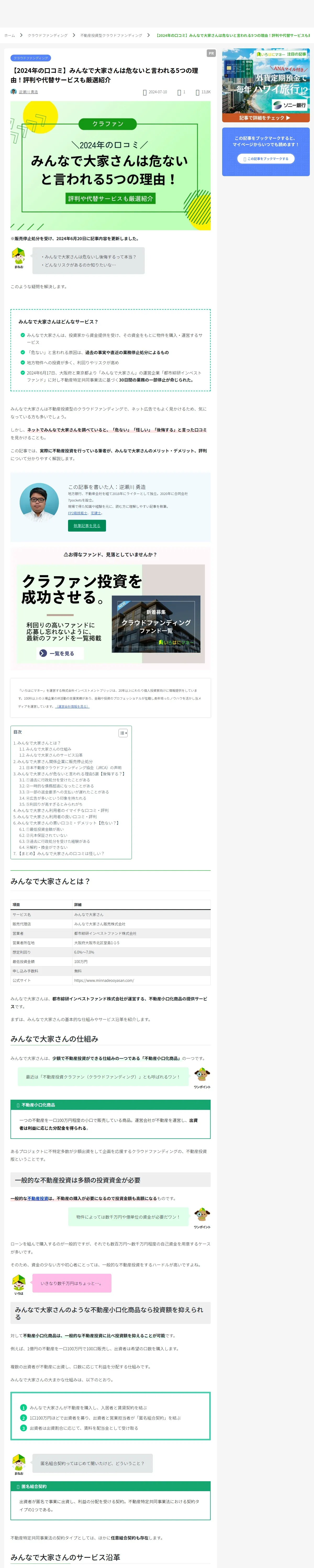Jump to 5. 良い口コミ・評判 in contents

[x=55, y=817]
